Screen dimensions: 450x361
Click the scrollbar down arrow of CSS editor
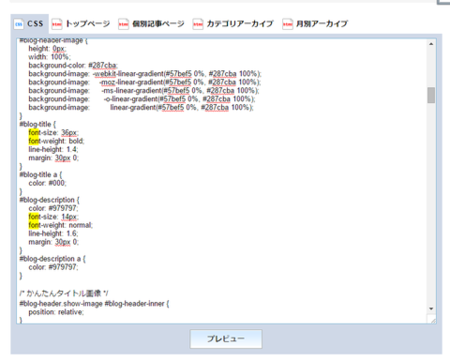[x=431, y=309]
